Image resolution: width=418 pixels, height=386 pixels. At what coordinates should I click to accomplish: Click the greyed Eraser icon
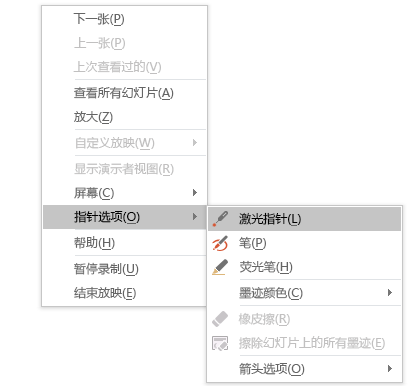pyautogui.click(x=220, y=319)
